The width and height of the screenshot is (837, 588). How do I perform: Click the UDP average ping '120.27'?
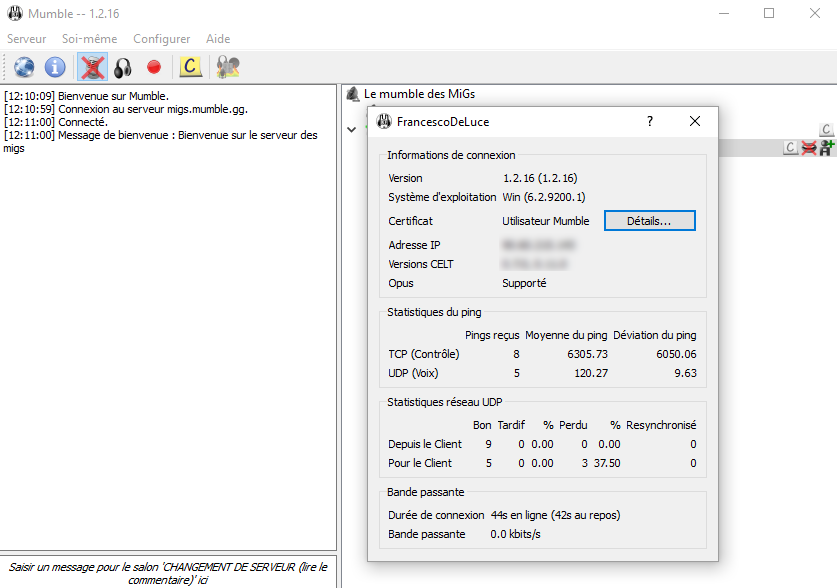click(591, 374)
